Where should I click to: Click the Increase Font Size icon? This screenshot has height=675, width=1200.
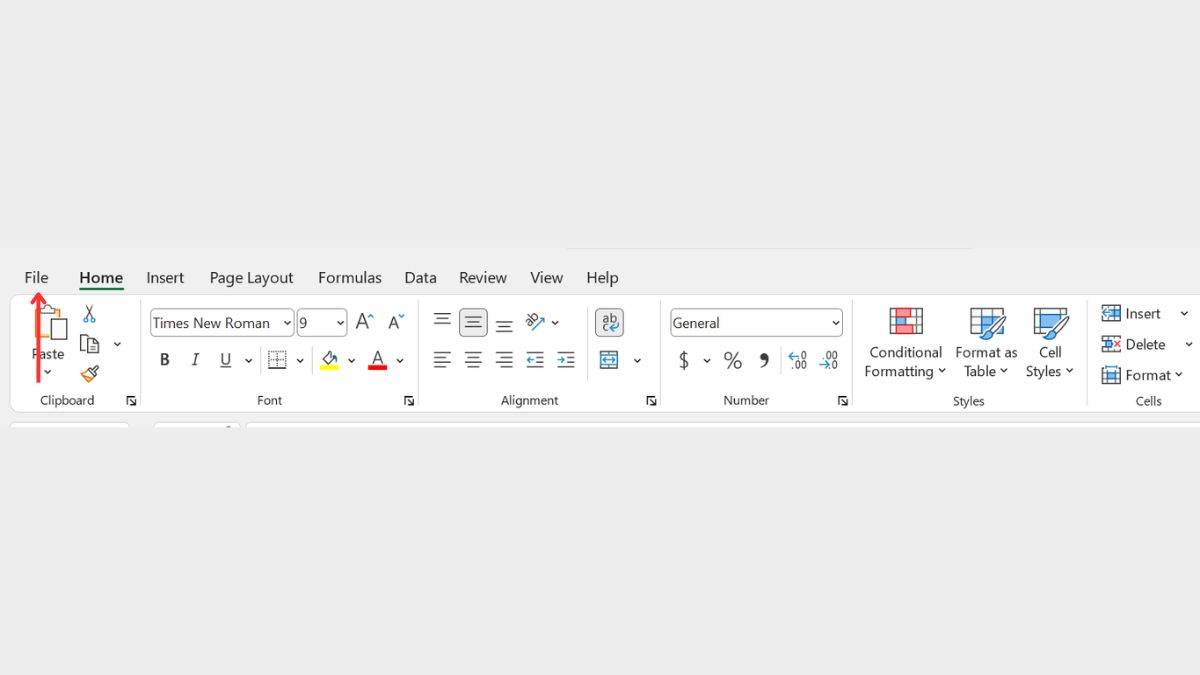(364, 322)
